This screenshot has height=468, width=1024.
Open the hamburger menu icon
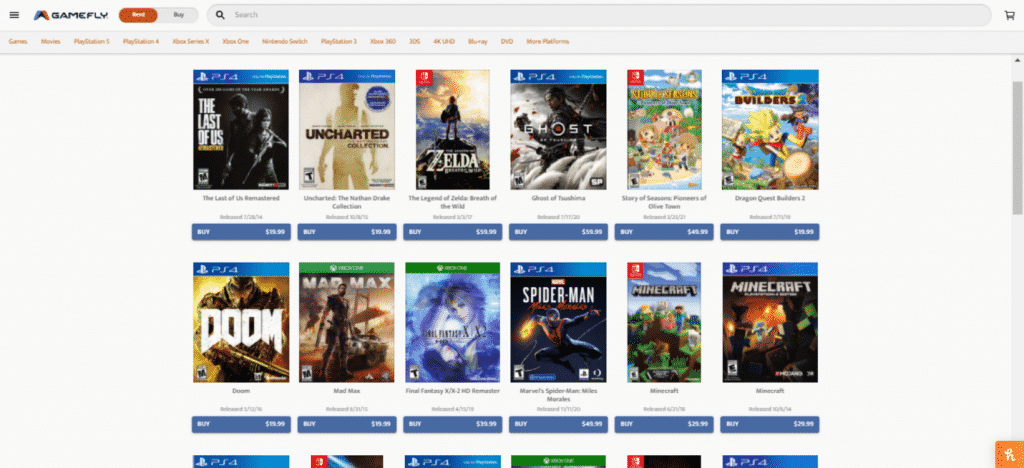(14, 15)
